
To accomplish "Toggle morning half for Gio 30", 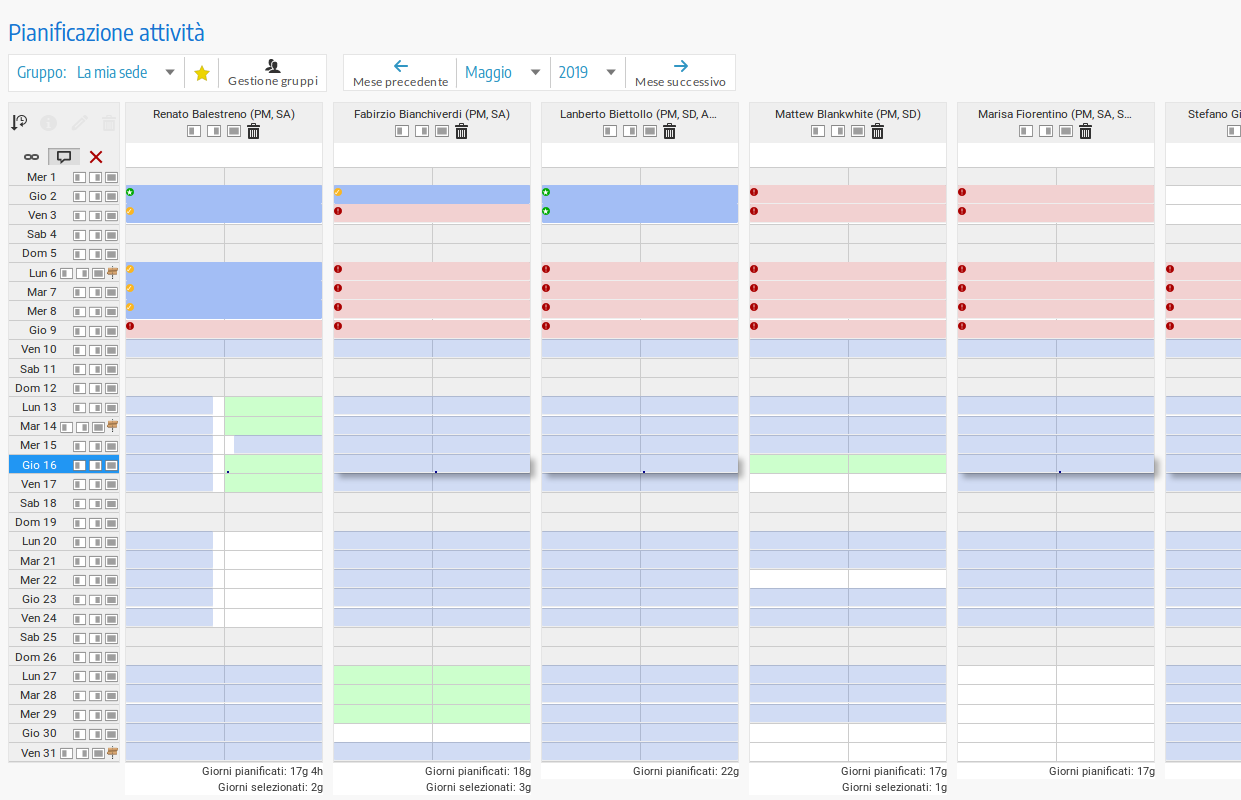I will point(79,734).
